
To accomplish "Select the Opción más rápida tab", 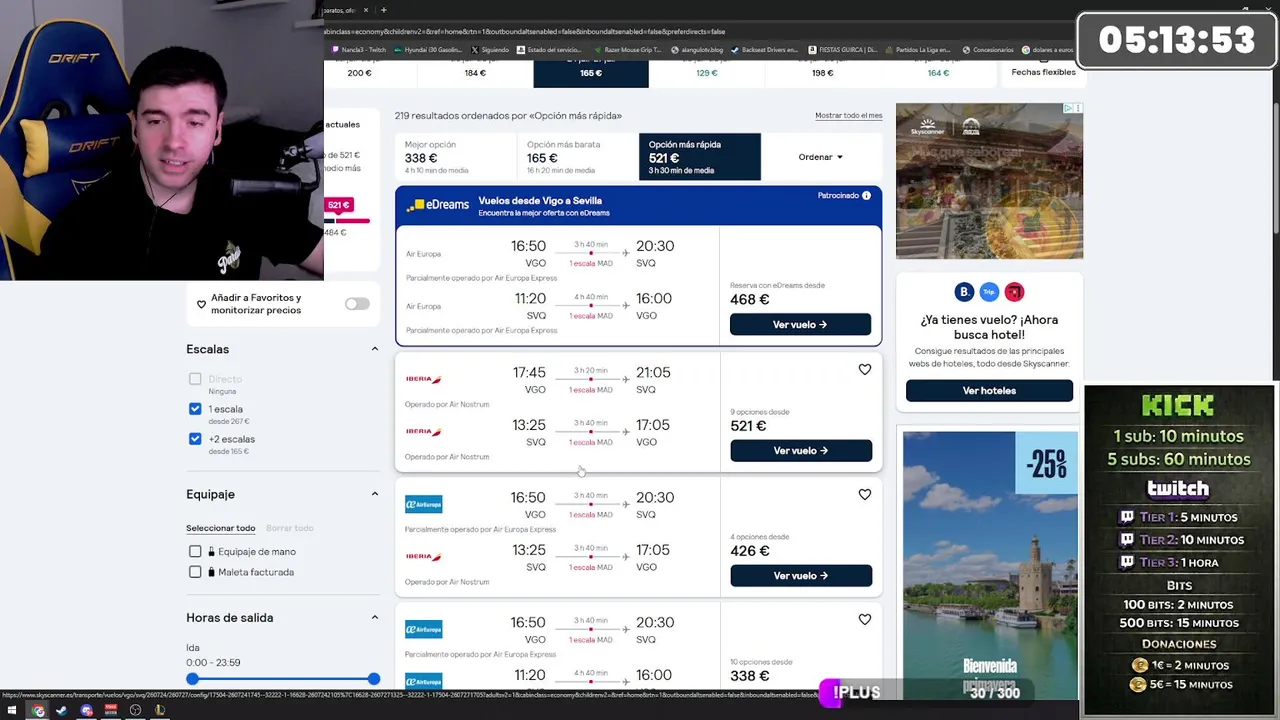I will (700, 157).
